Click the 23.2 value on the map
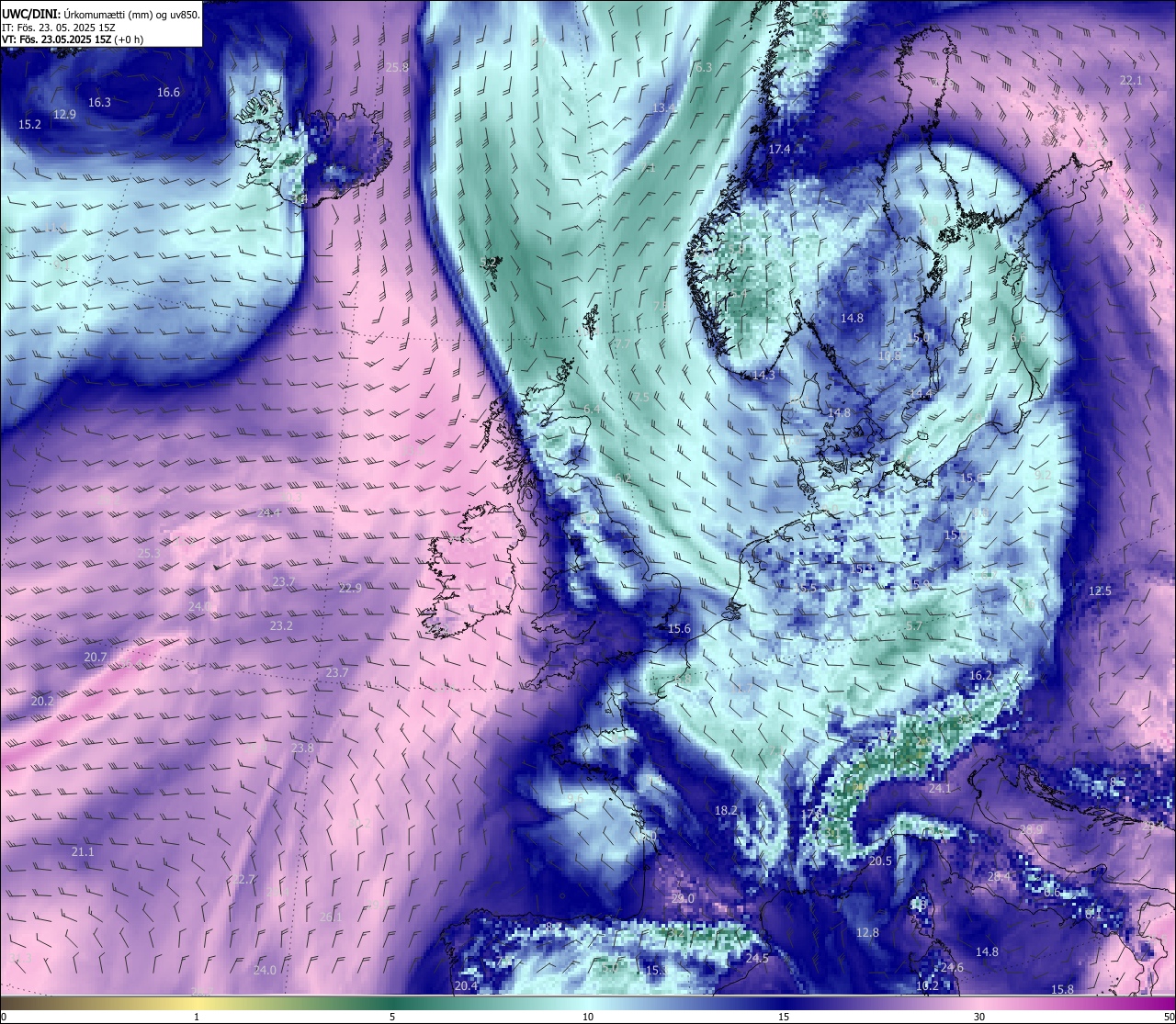1176x1024 pixels. coord(281,625)
